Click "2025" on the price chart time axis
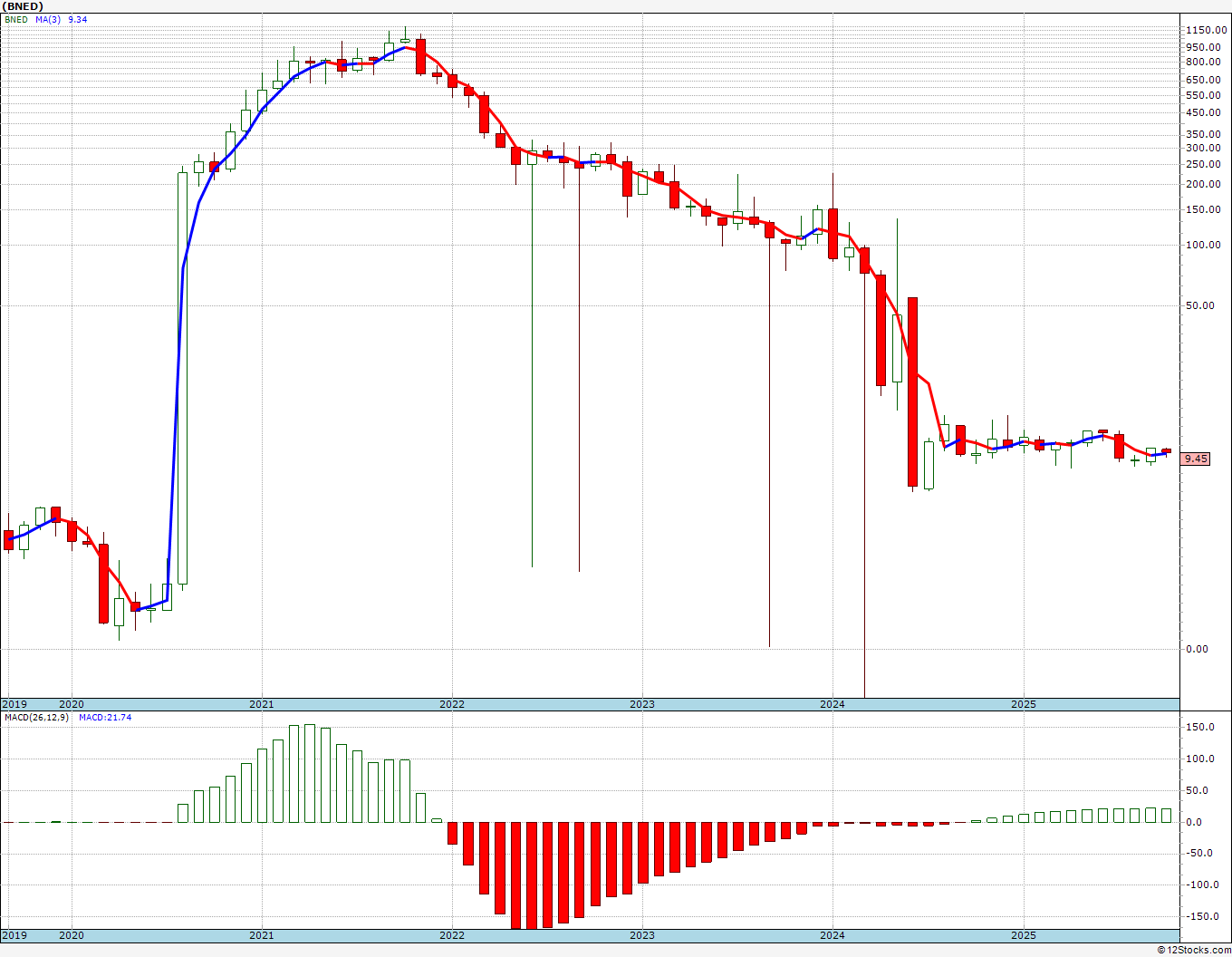This screenshot has width=1232, height=957. pyautogui.click(x=1023, y=704)
